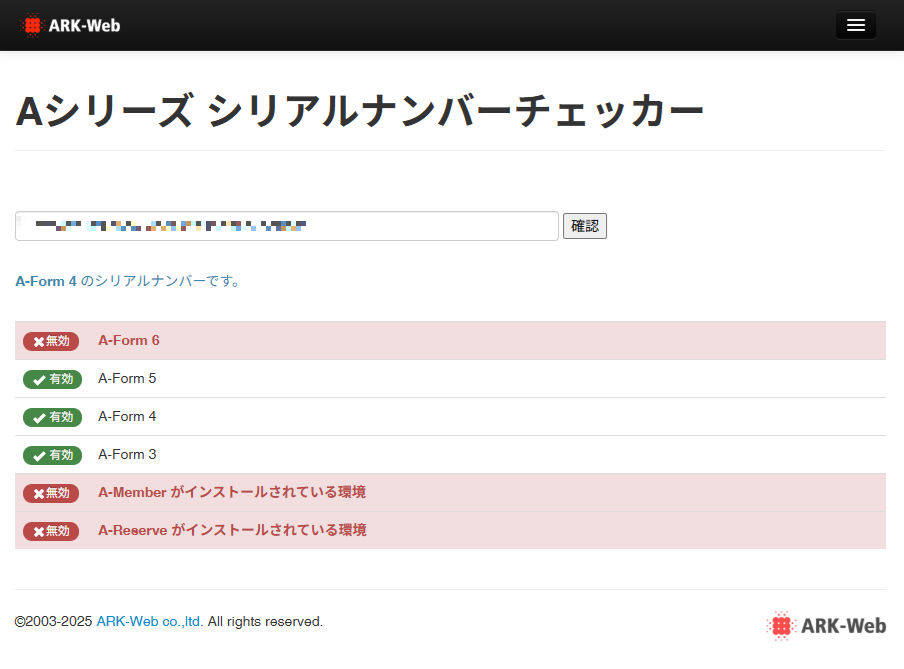Select the ARK-Web brand item in the navbar

coord(70,25)
